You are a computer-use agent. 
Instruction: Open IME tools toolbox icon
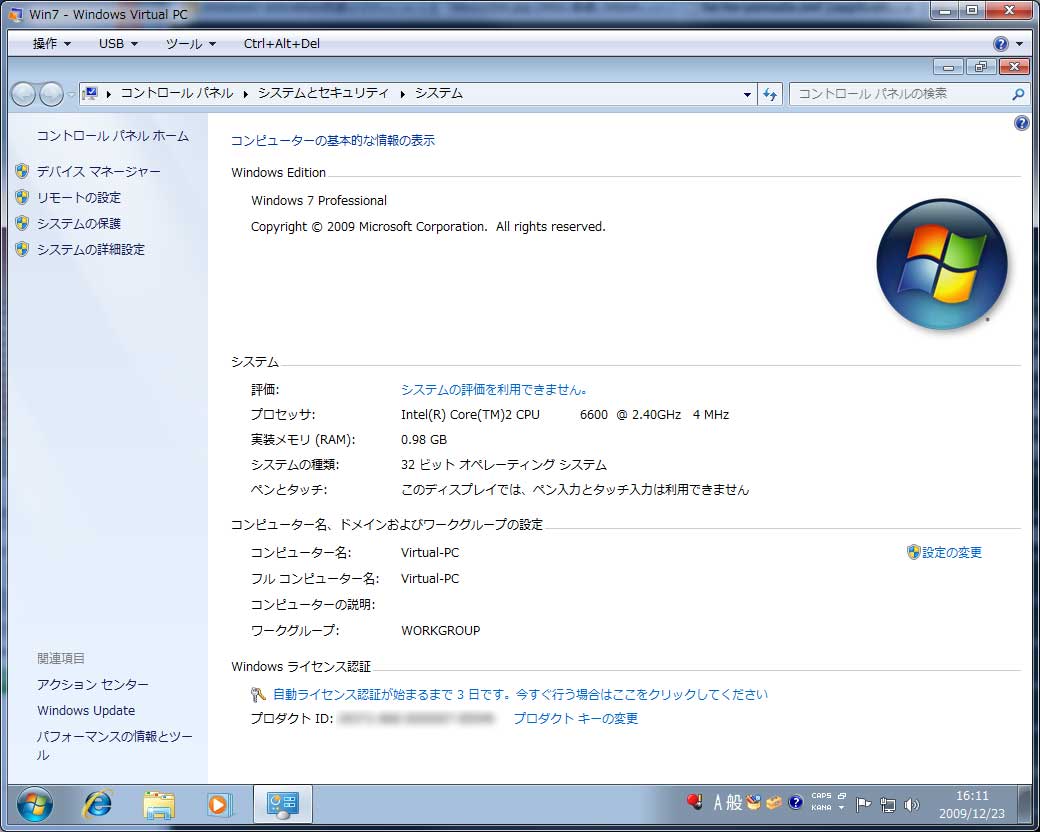(x=774, y=803)
